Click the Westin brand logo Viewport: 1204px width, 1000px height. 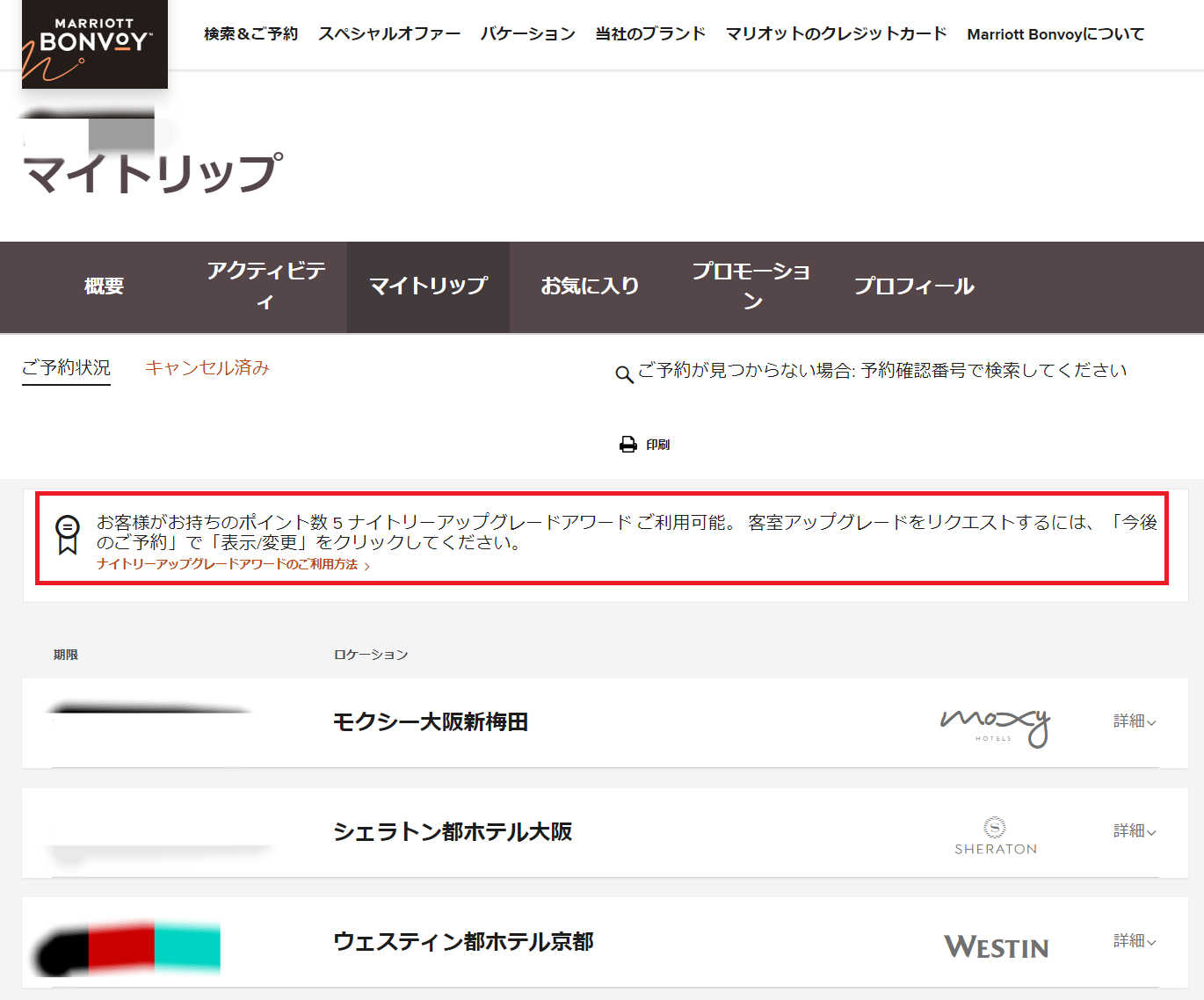coord(996,946)
